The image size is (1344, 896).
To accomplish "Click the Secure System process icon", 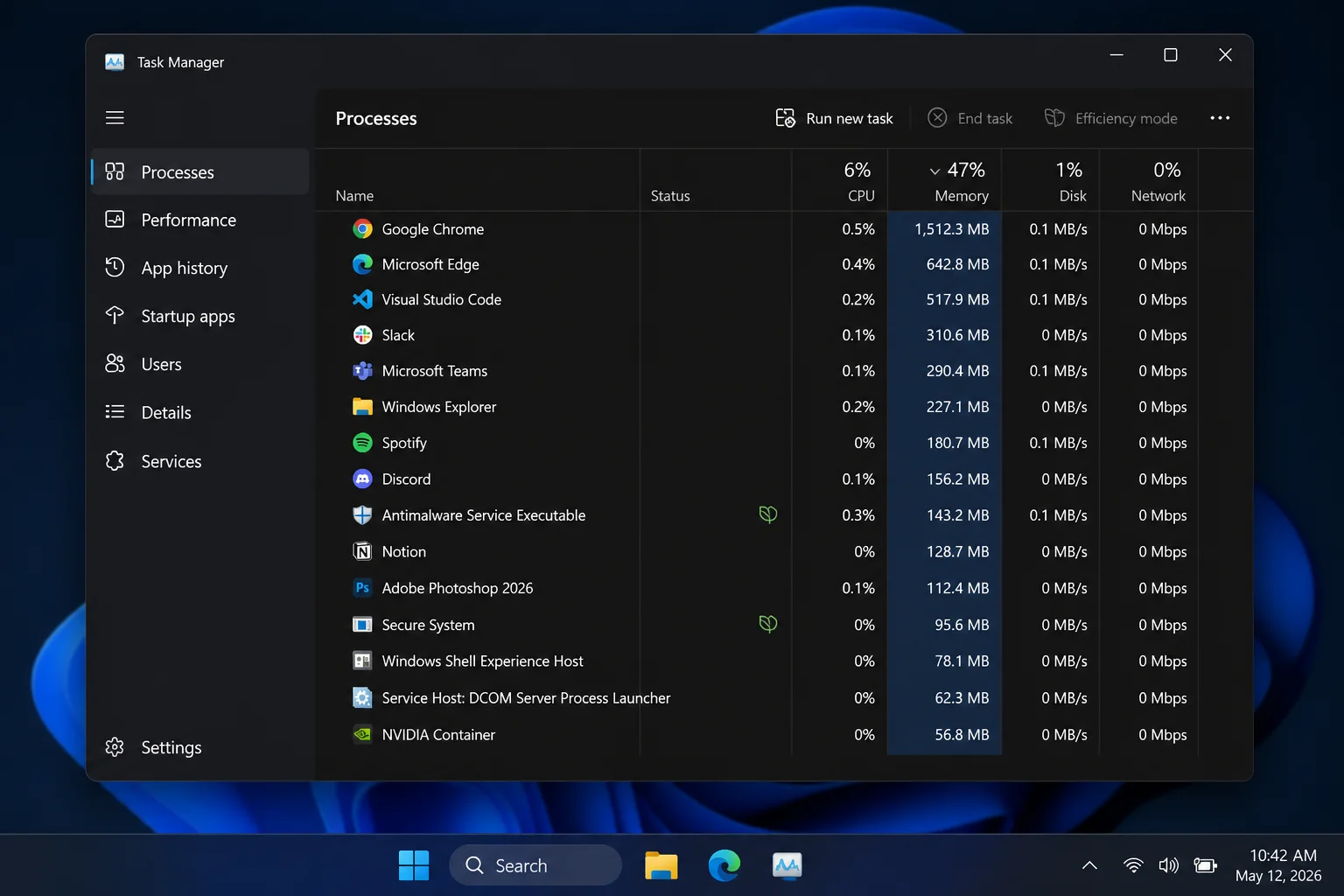I will pyautogui.click(x=362, y=625).
